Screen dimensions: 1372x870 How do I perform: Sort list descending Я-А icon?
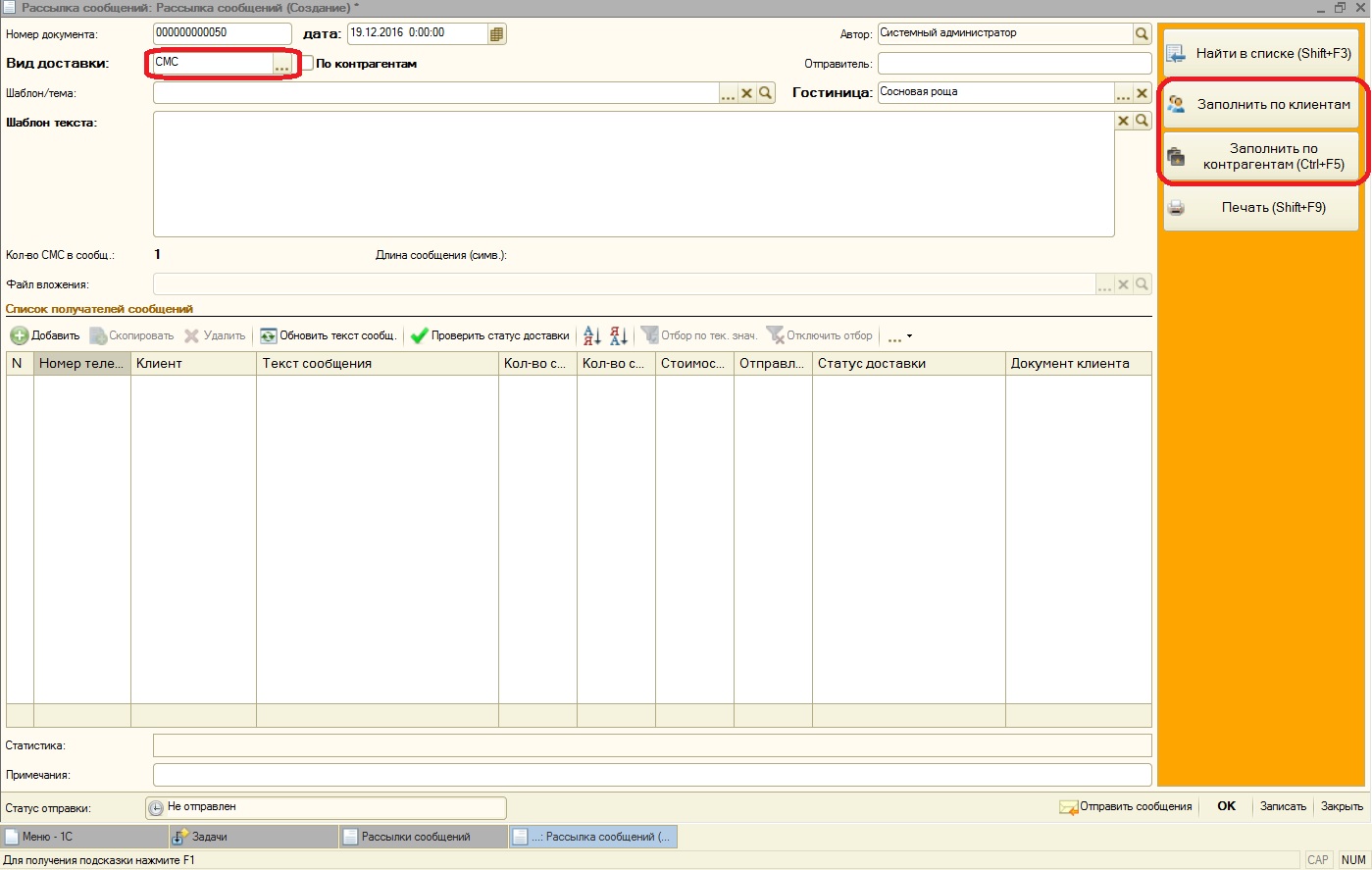coord(618,335)
